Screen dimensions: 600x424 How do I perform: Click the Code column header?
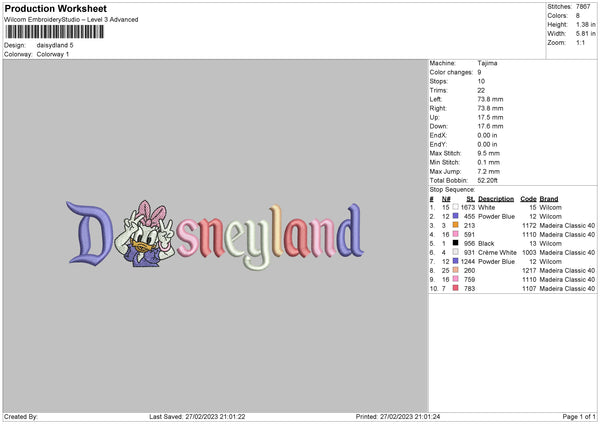click(528, 199)
